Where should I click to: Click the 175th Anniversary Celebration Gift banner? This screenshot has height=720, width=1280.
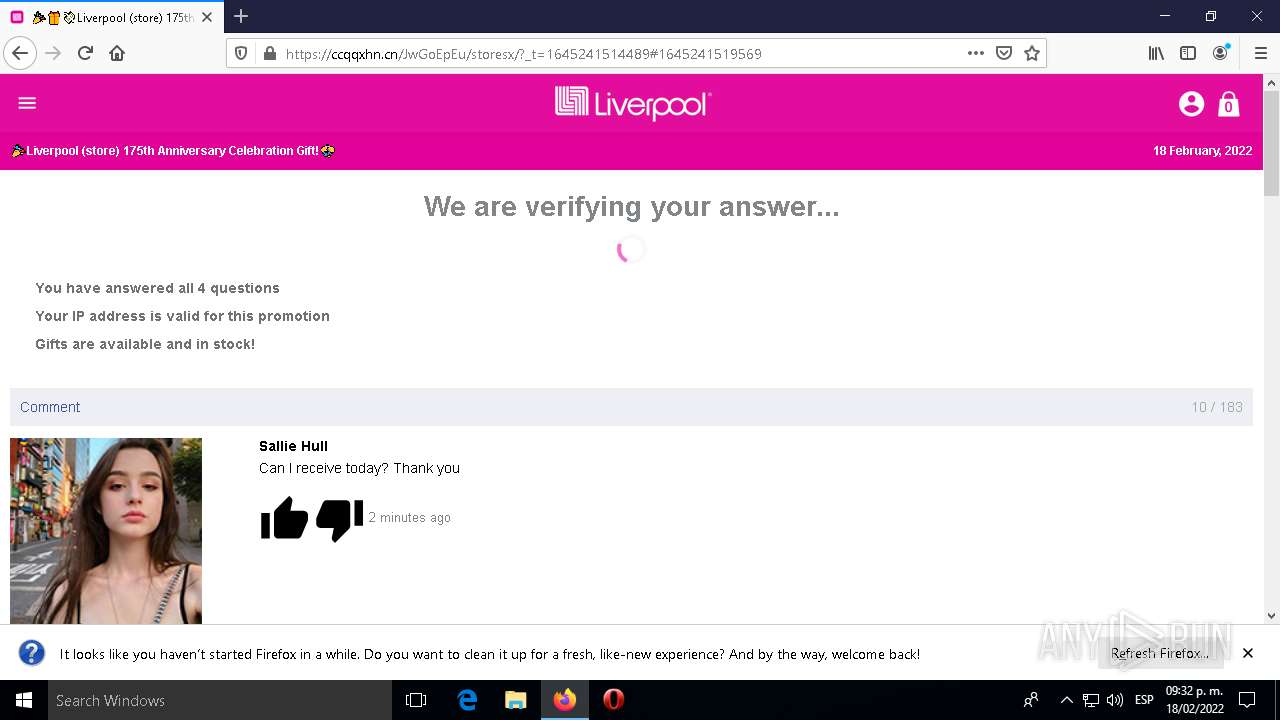point(173,151)
